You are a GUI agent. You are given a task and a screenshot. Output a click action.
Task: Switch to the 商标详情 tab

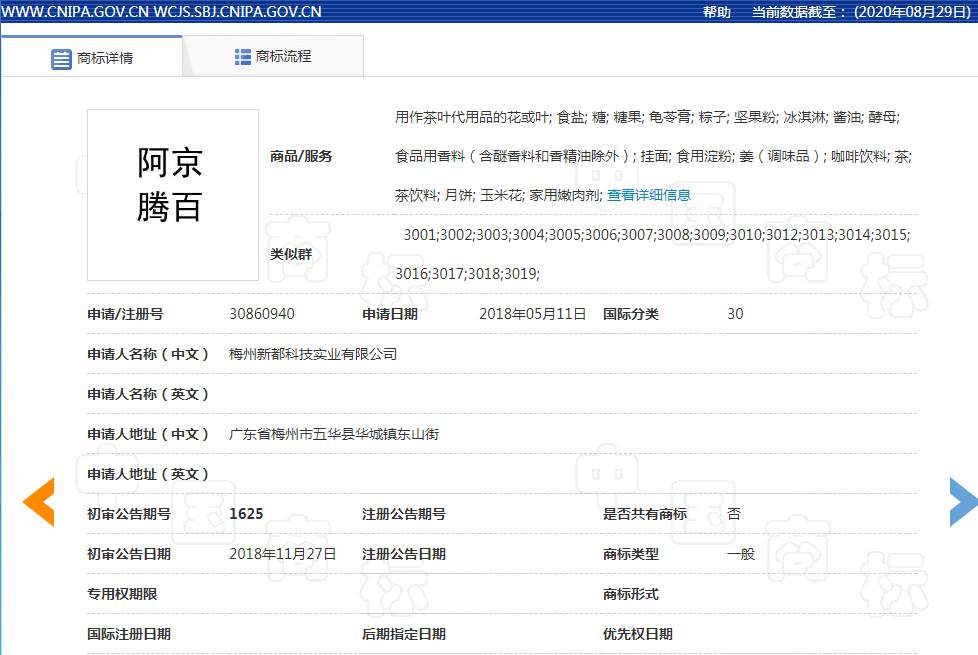[92, 56]
